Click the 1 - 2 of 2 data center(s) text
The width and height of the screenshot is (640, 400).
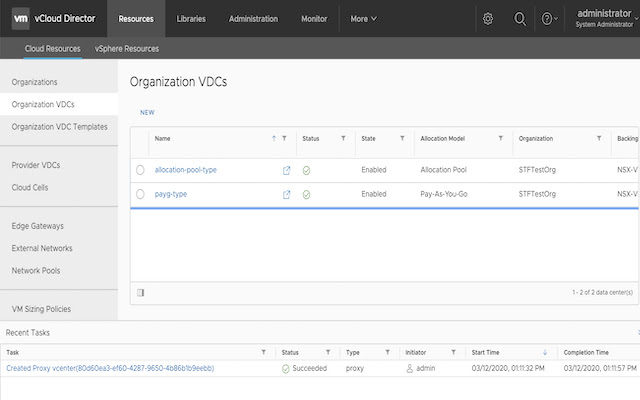tap(602, 292)
